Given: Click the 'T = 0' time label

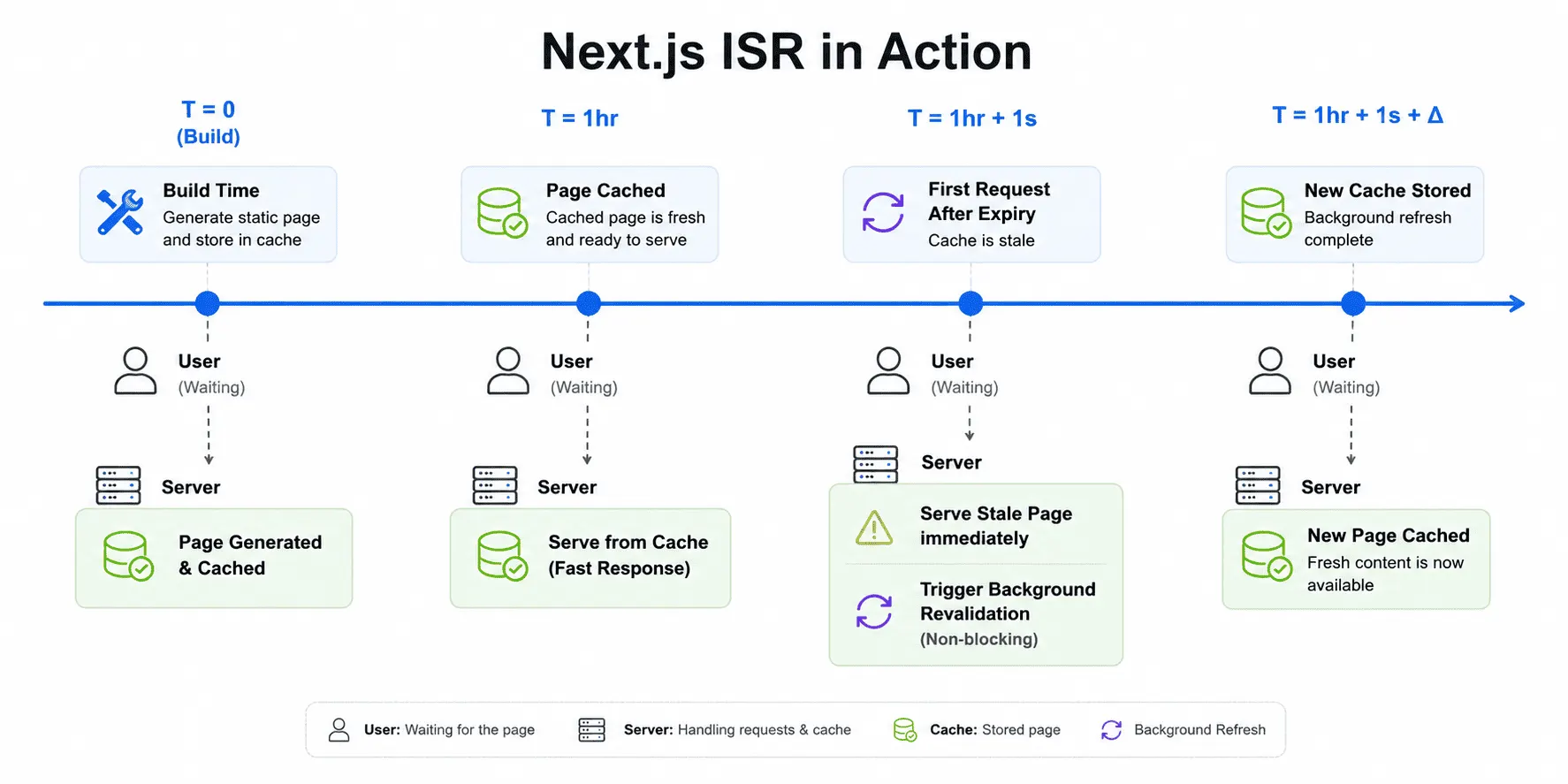Looking at the screenshot, I should click(x=209, y=110).
